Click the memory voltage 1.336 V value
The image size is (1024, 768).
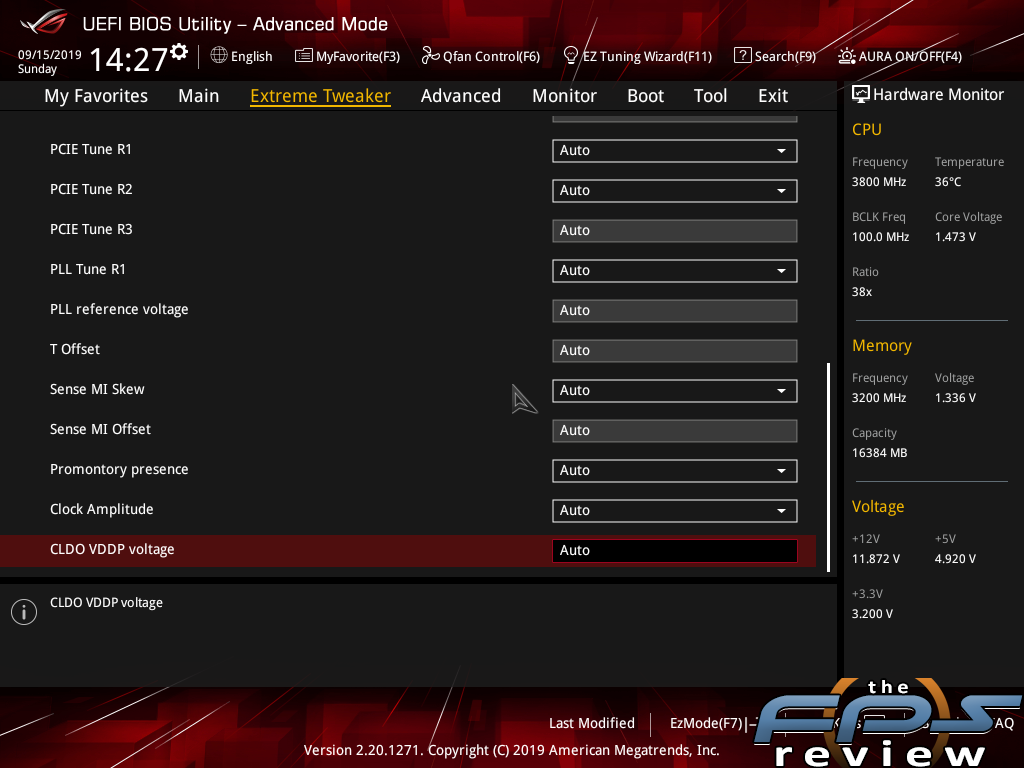(x=955, y=398)
